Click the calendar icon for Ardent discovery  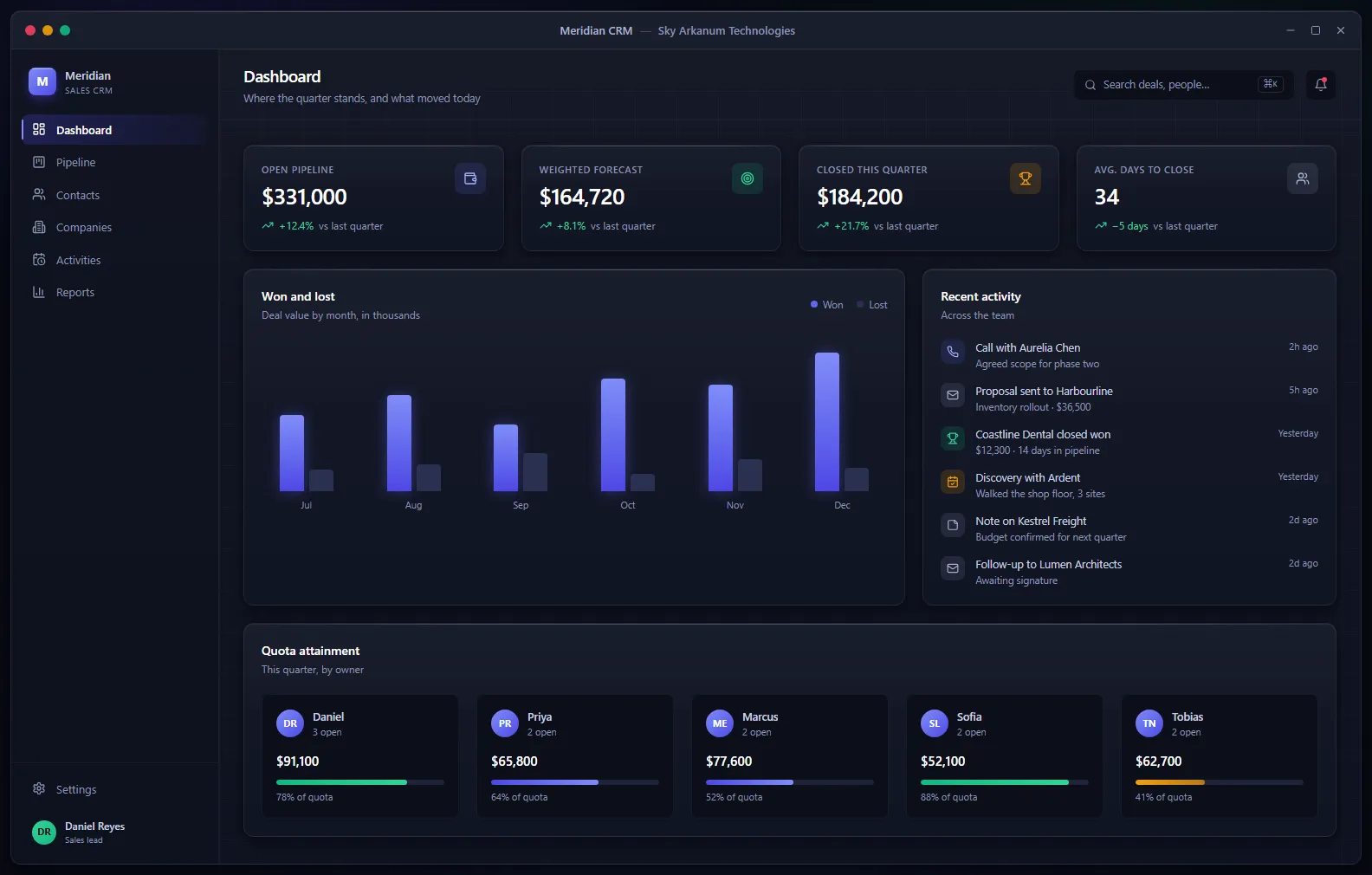tap(953, 482)
